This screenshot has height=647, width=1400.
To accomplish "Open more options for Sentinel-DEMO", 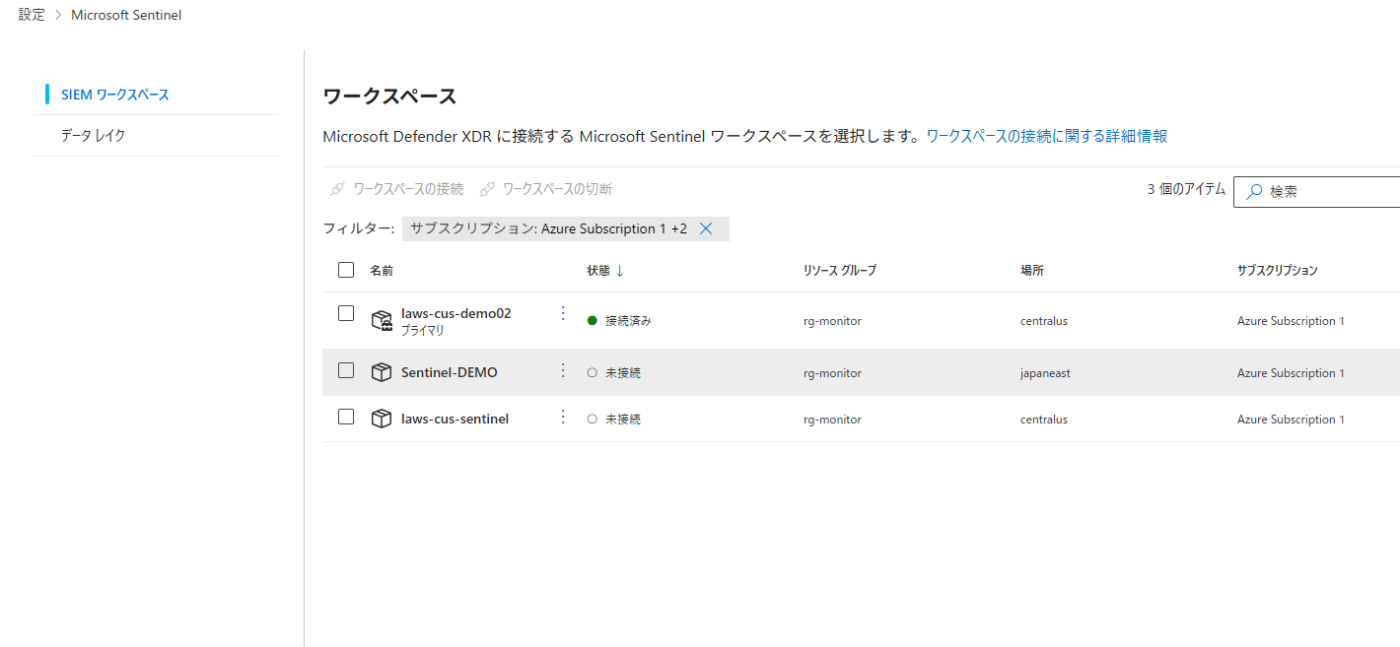I will click(563, 371).
